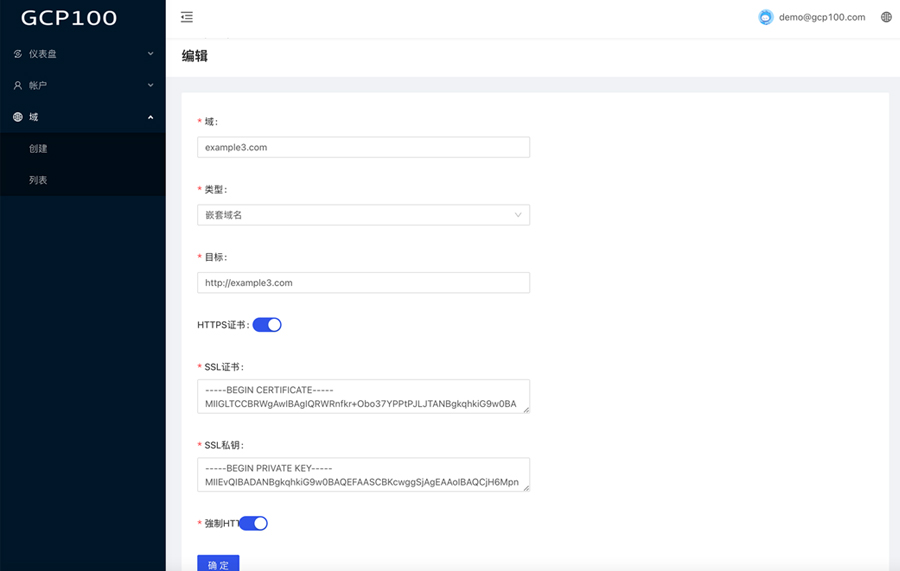Screen dimensions: 900x571
Task: Click the 目标 URL input field
Action: [x=363, y=283]
